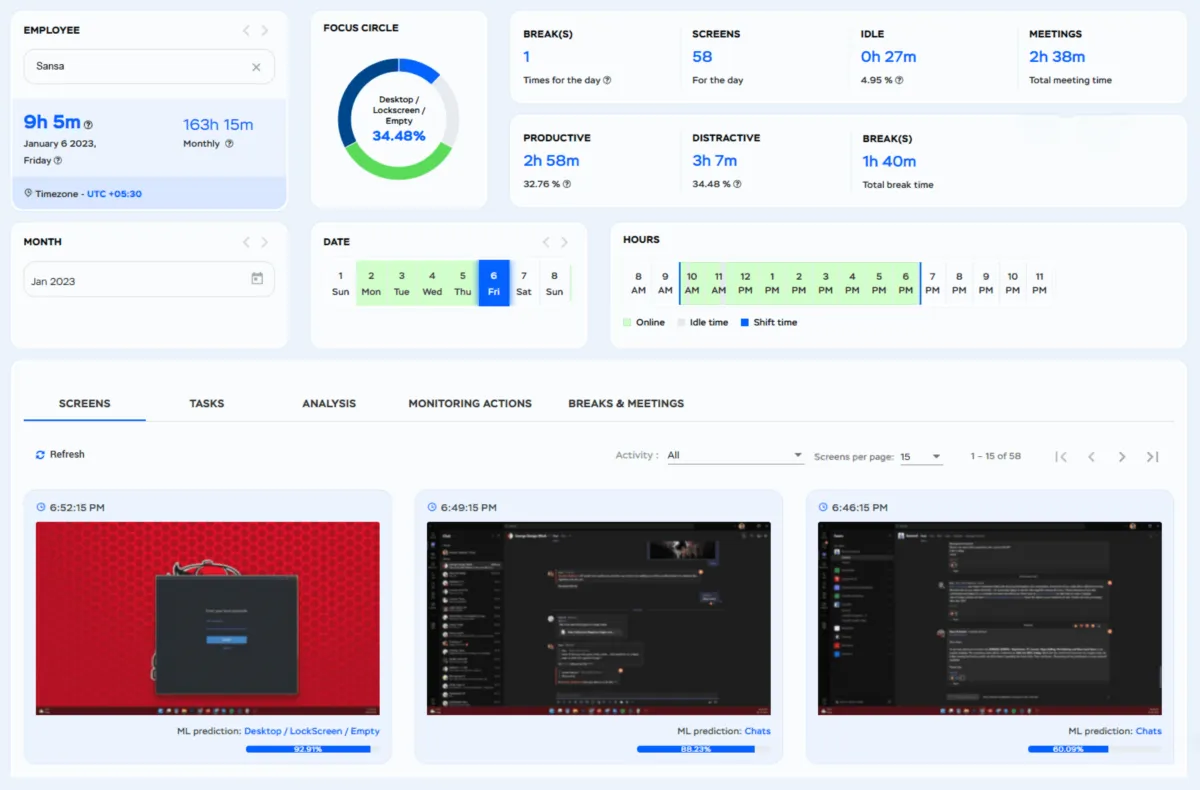1200x790 pixels.
Task: Open the 6:46:15 PM screenshot thumbnail
Action: click(x=990, y=618)
